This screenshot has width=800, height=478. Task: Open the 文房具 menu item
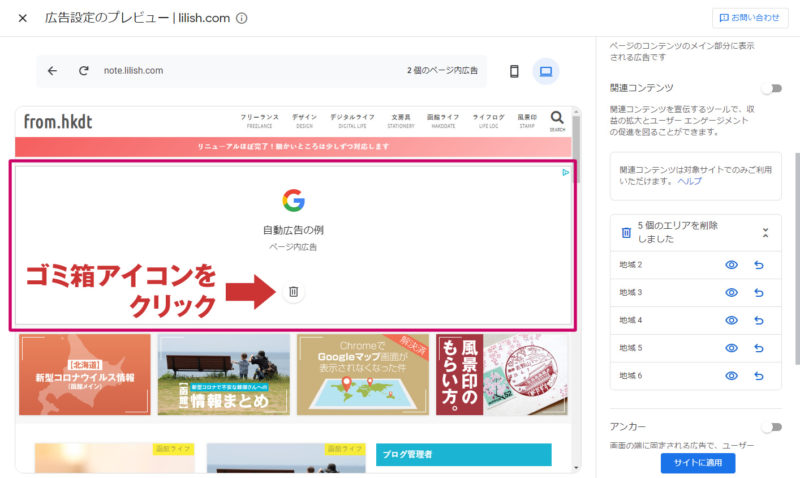coord(401,121)
